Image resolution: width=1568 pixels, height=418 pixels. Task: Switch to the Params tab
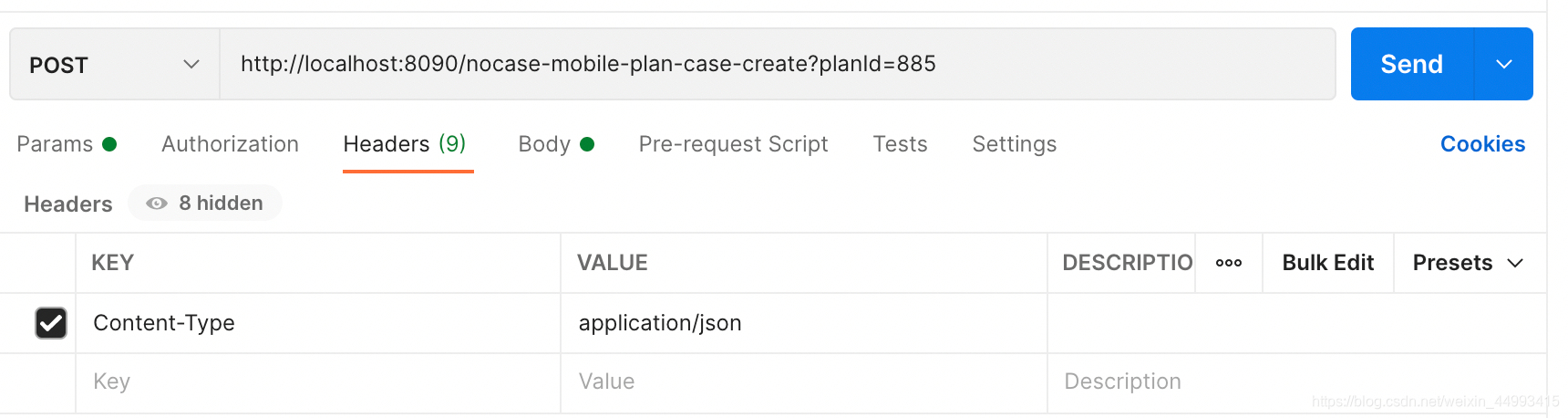56,144
